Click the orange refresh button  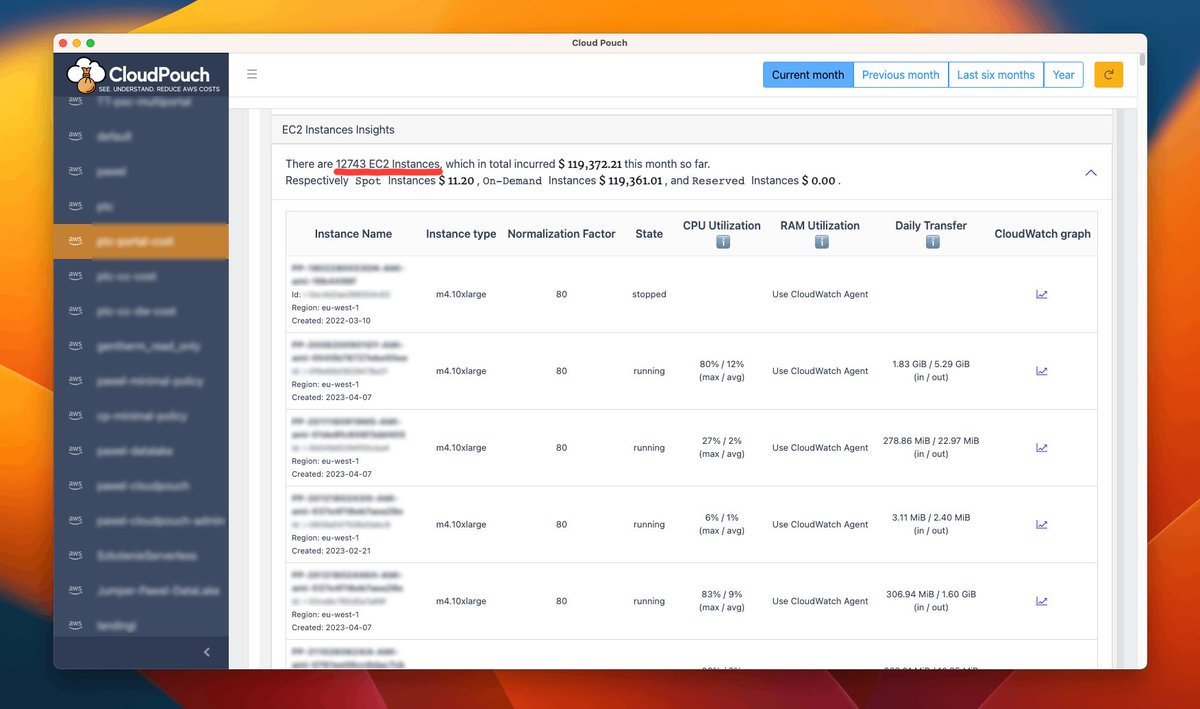point(1108,75)
